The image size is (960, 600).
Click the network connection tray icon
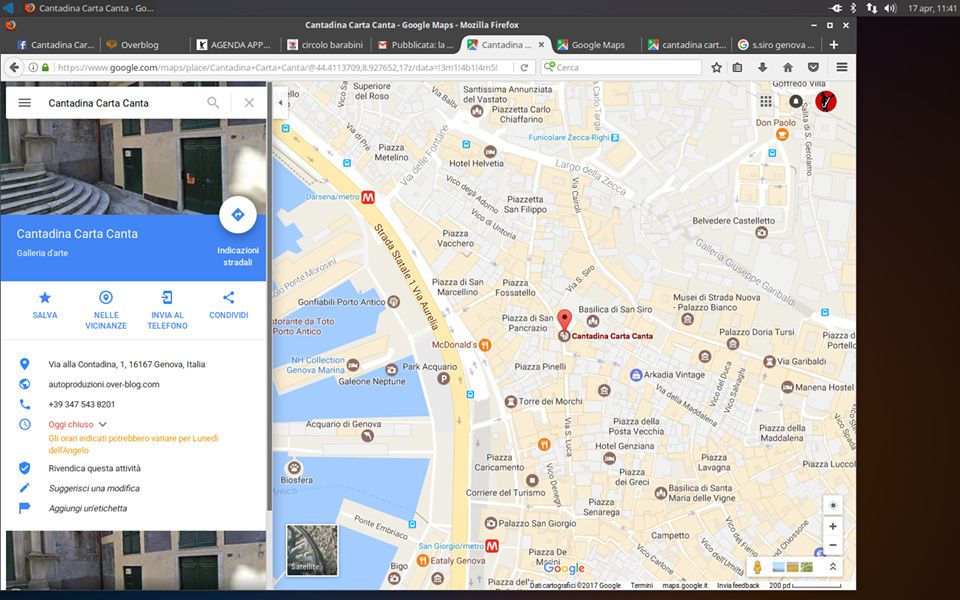click(x=871, y=8)
